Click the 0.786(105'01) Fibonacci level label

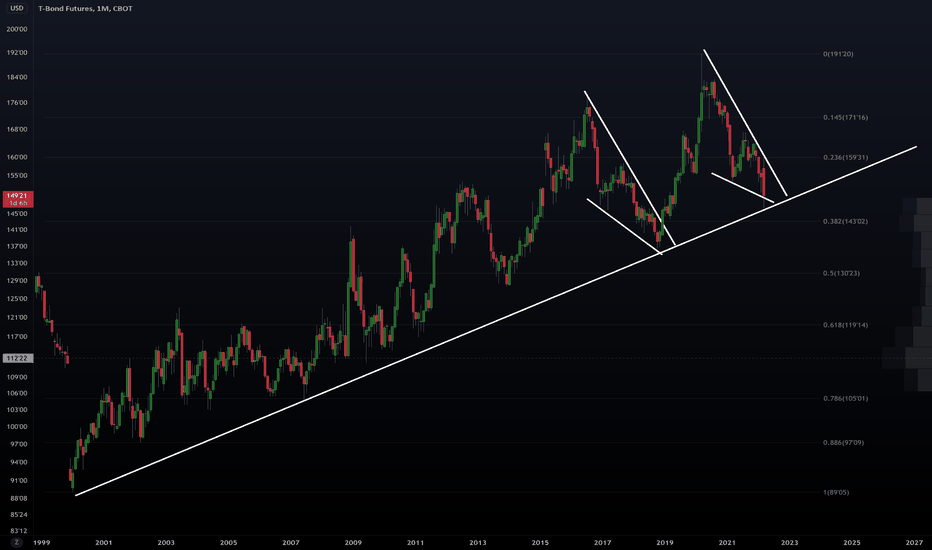click(x=845, y=398)
